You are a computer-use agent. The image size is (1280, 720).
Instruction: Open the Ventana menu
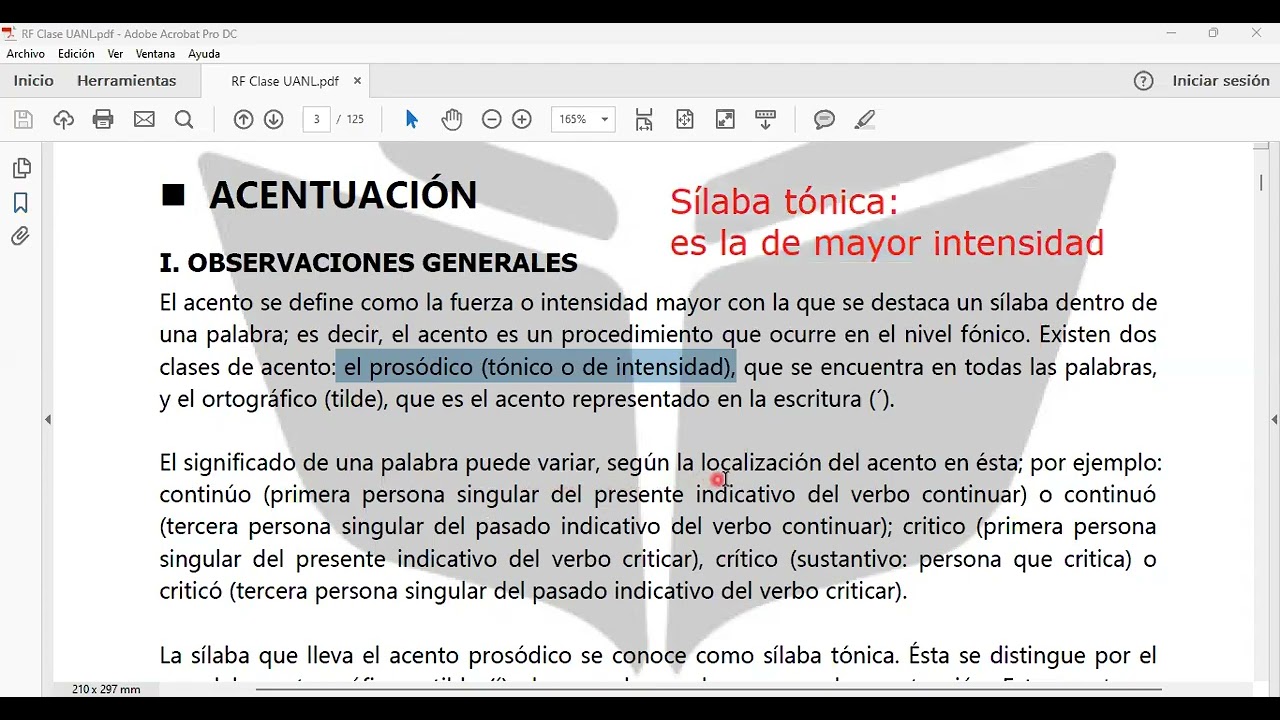pyautogui.click(x=155, y=54)
